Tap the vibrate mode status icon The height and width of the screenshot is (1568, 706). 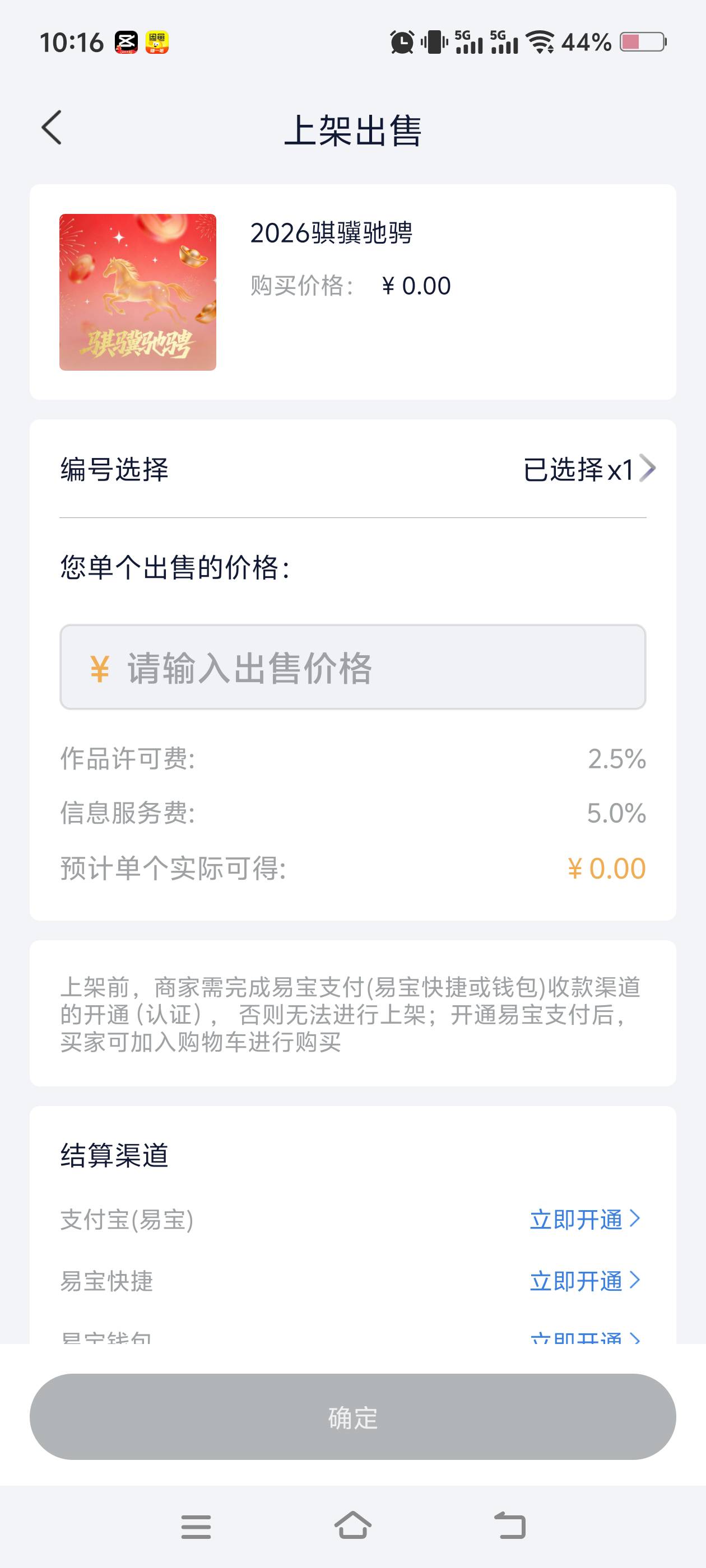[434, 43]
